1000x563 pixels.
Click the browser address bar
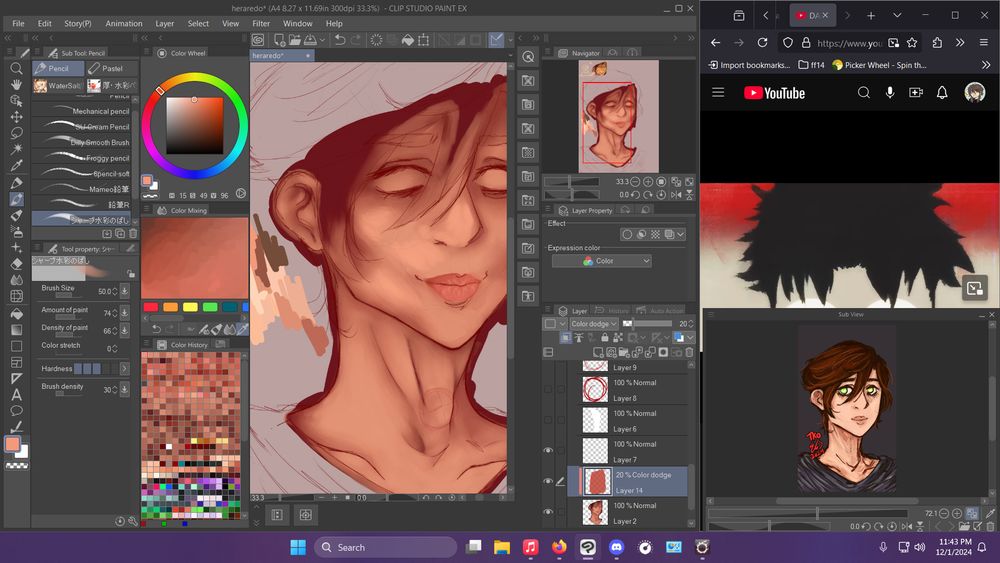pyautogui.click(x=850, y=43)
